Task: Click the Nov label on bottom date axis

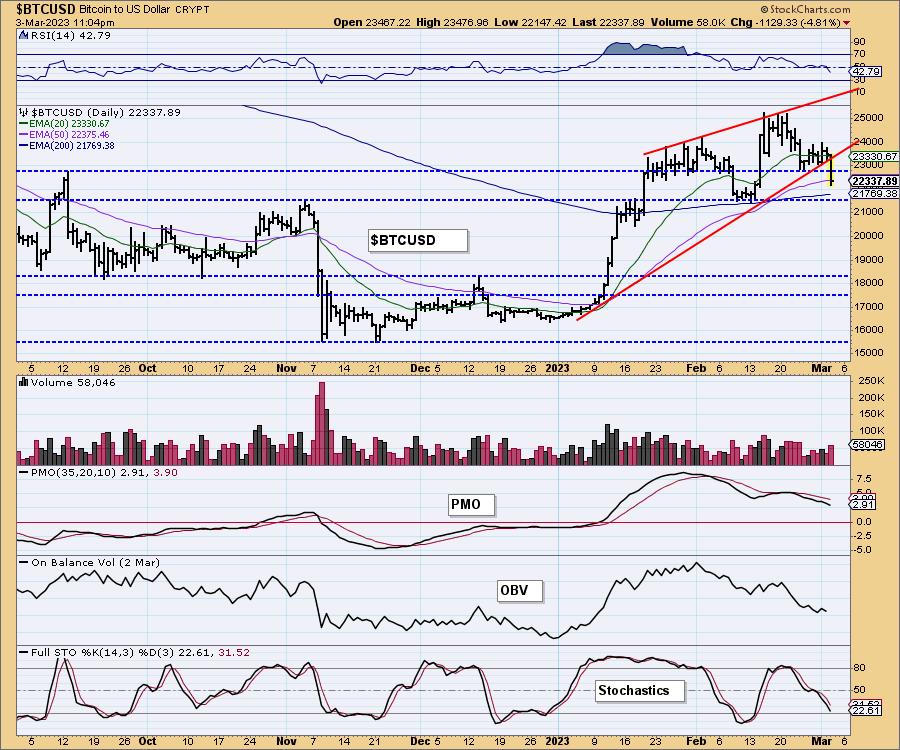Action: [x=286, y=741]
